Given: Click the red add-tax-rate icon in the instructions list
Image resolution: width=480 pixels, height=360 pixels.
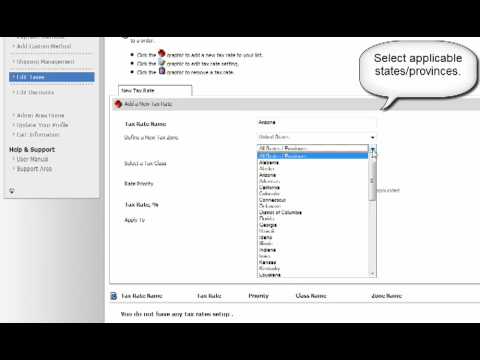Looking at the screenshot, I should [162, 53].
